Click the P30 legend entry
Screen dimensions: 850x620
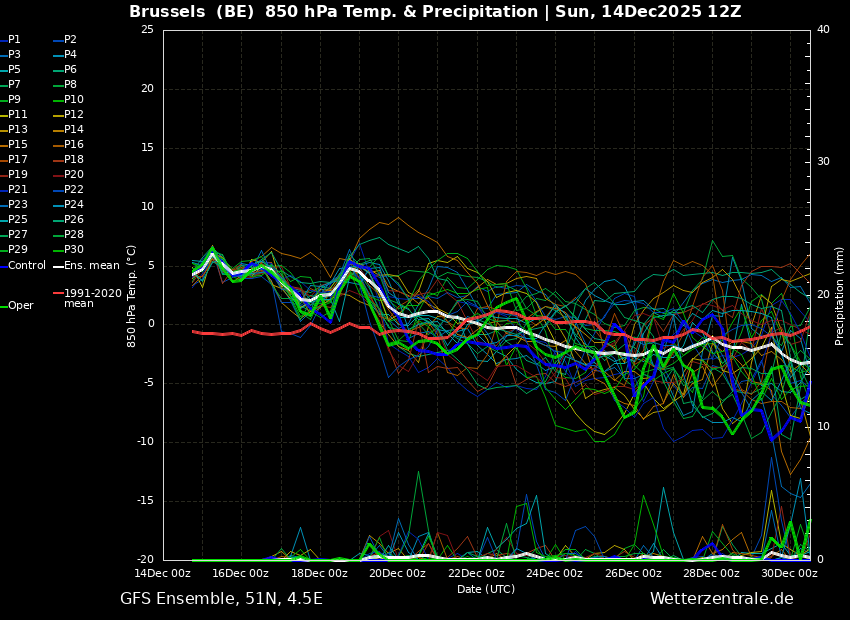(74, 250)
